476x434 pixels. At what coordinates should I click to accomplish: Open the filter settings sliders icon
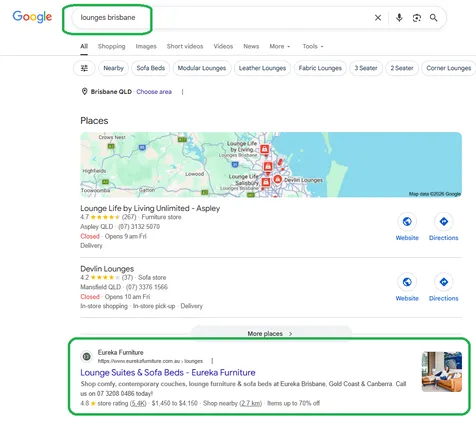click(x=84, y=68)
